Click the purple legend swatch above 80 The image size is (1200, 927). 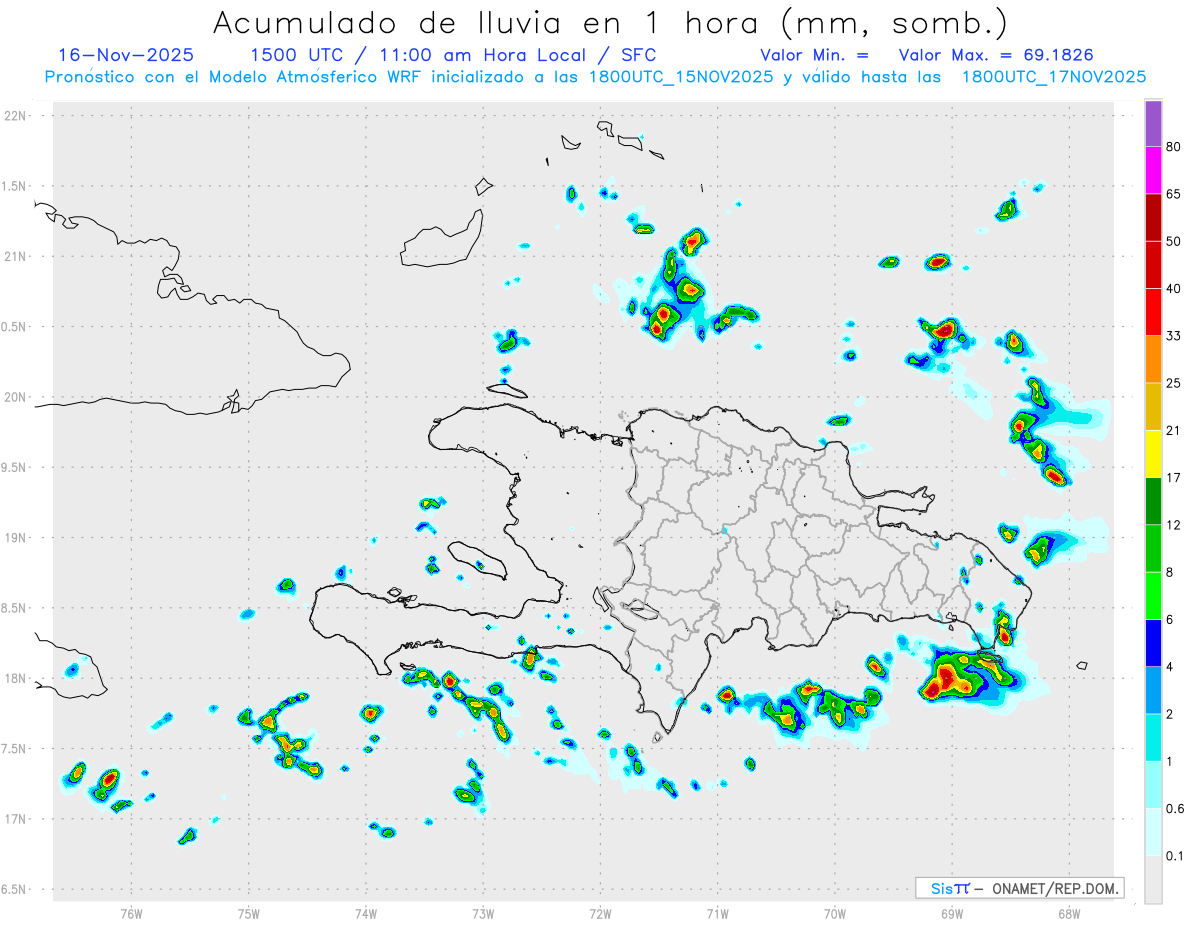(x=1153, y=123)
